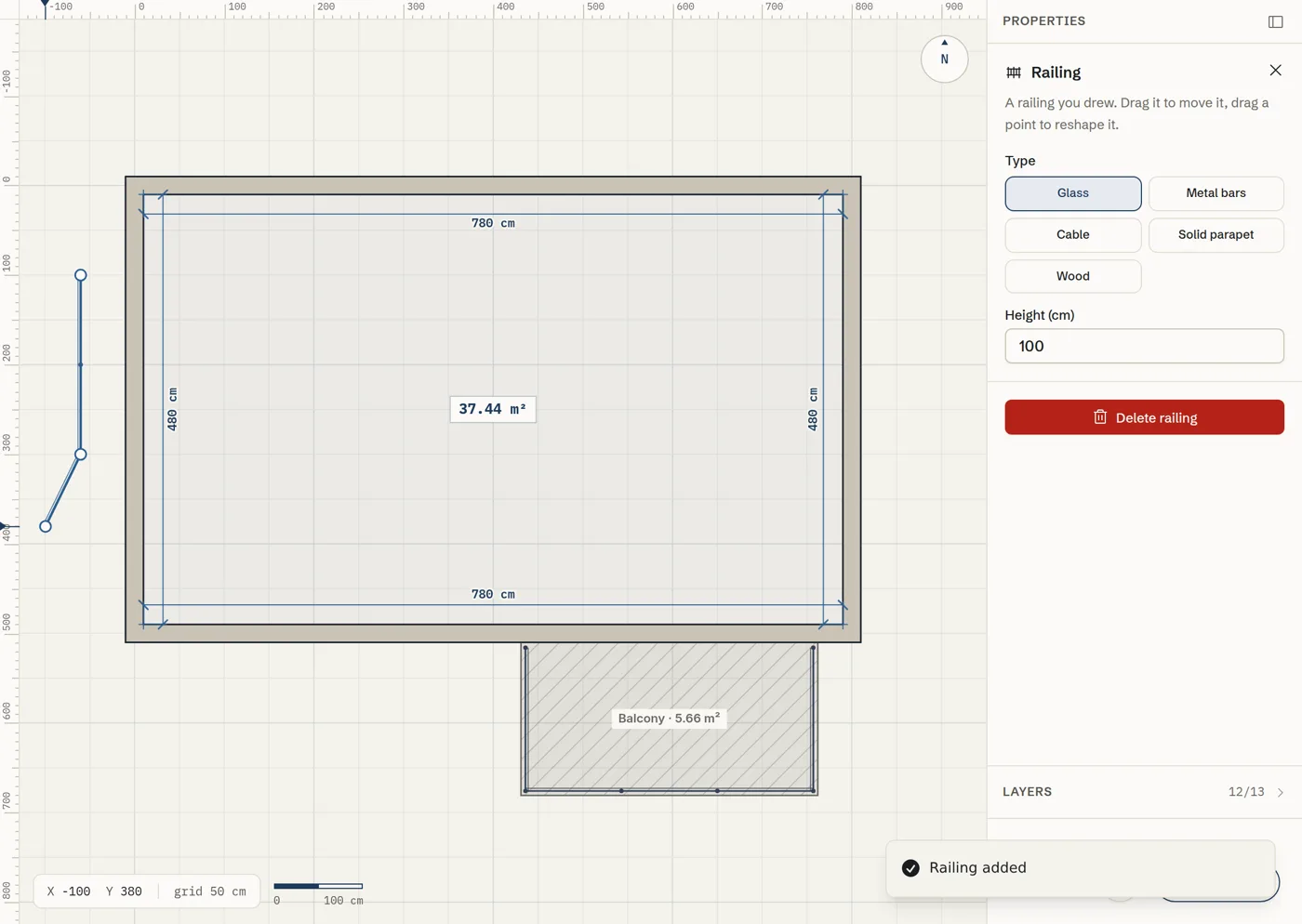The width and height of the screenshot is (1302, 924).
Task: Select the Balcony 5.66 m² label
Action: (x=669, y=719)
